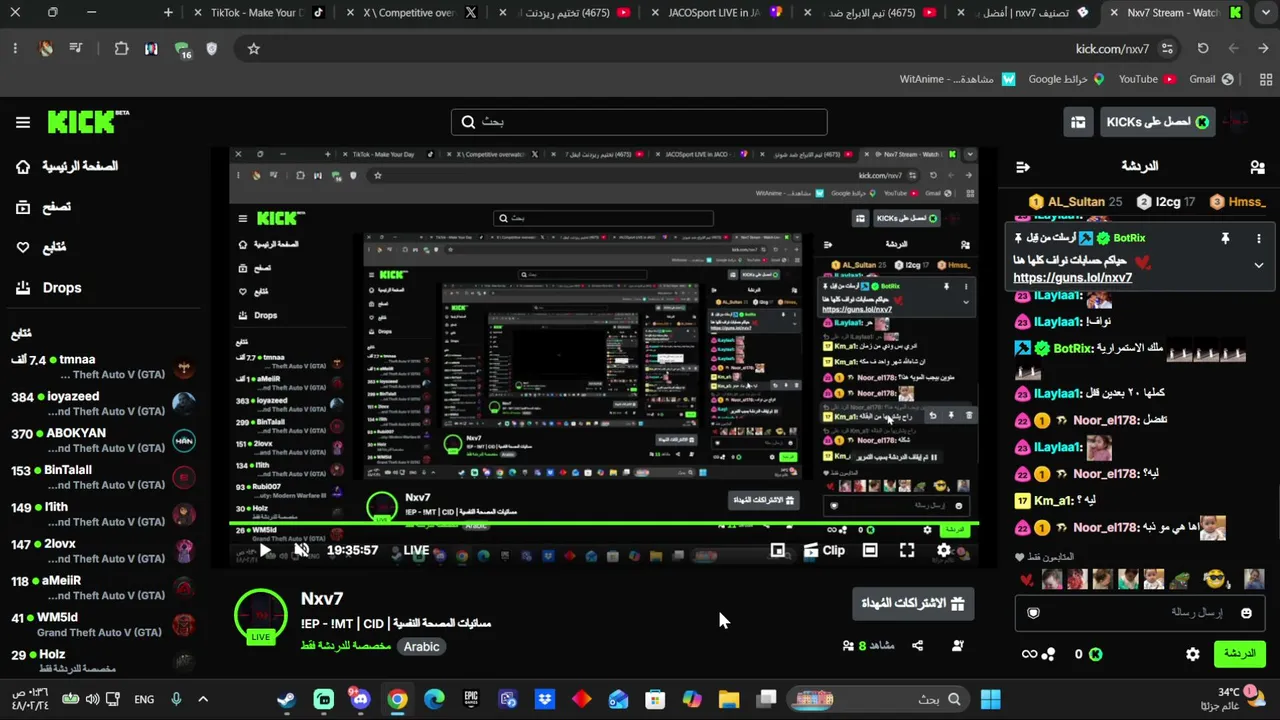
Task: Bookmark this page with star icon
Action: coord(254,48)
